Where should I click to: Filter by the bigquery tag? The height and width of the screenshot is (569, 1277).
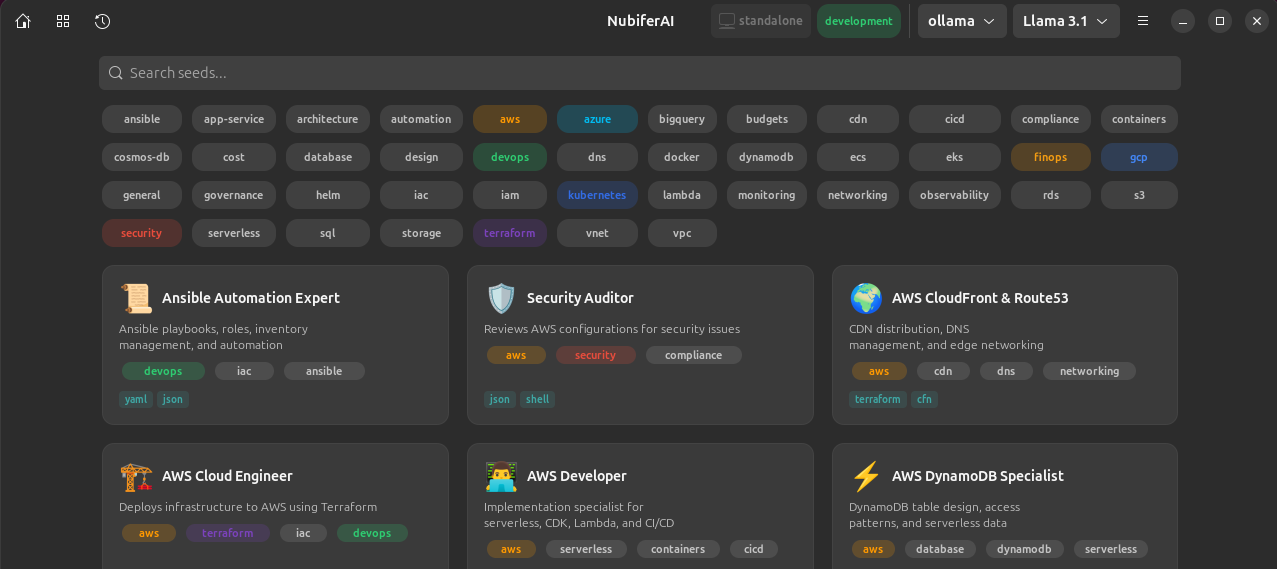click(x=682, y=119)
